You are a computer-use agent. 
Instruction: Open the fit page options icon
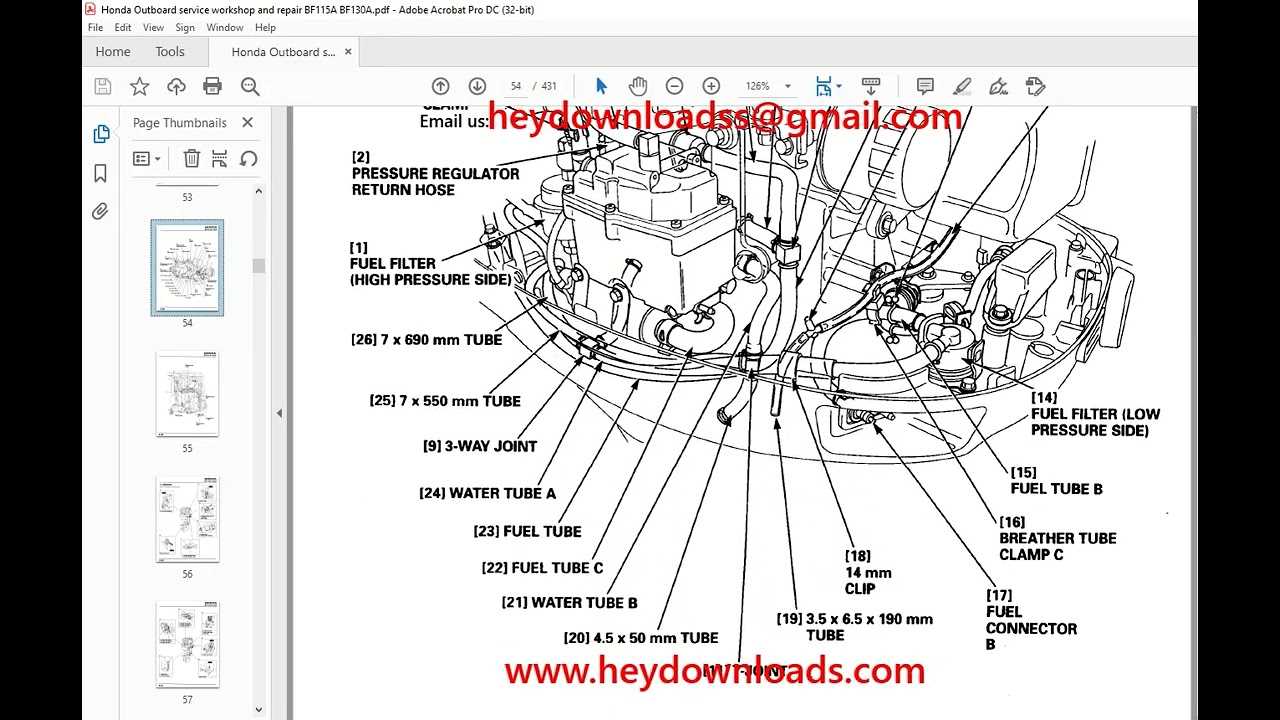click(828, 86)
